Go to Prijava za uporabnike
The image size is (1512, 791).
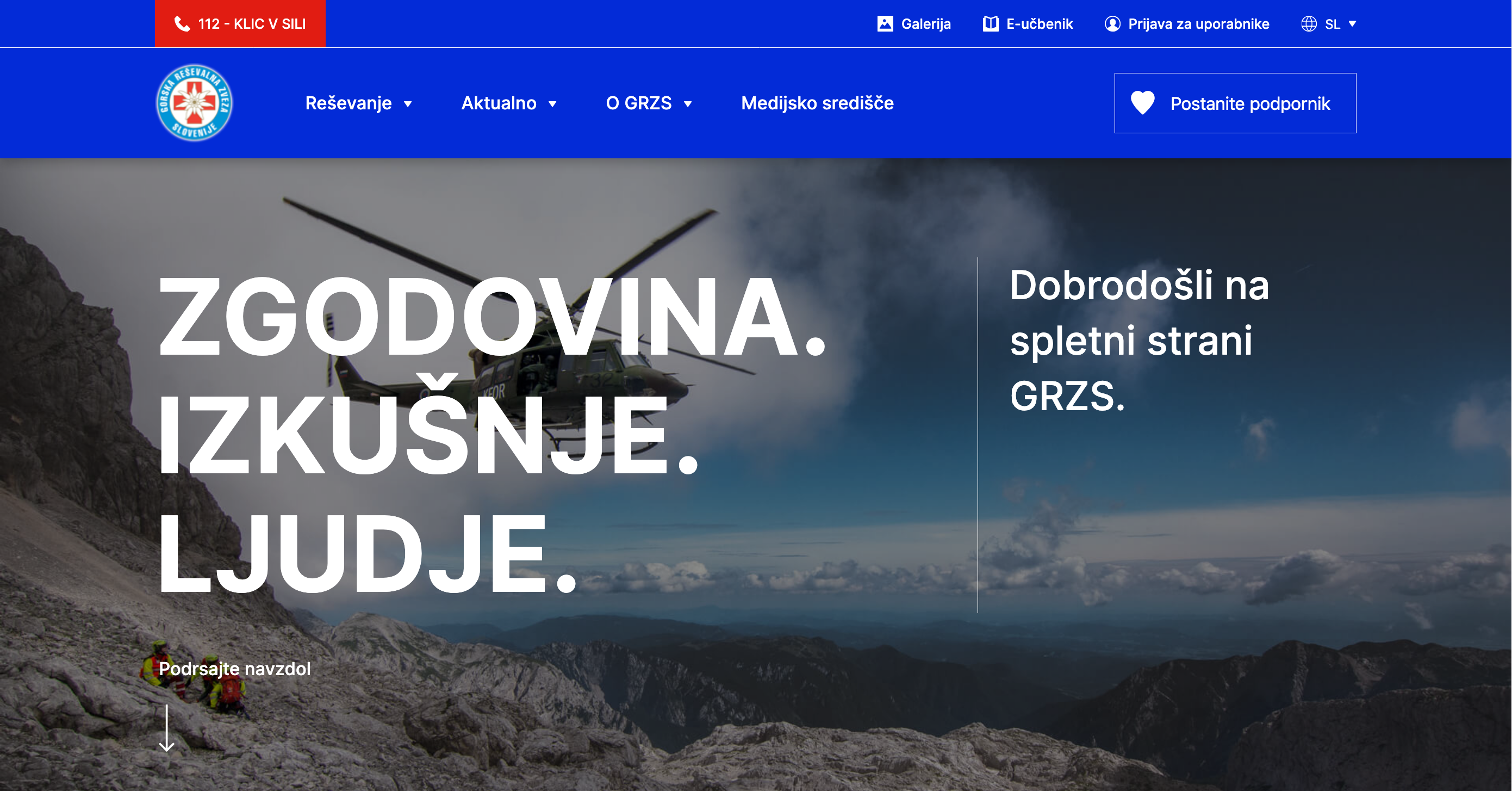(1198, 24)
